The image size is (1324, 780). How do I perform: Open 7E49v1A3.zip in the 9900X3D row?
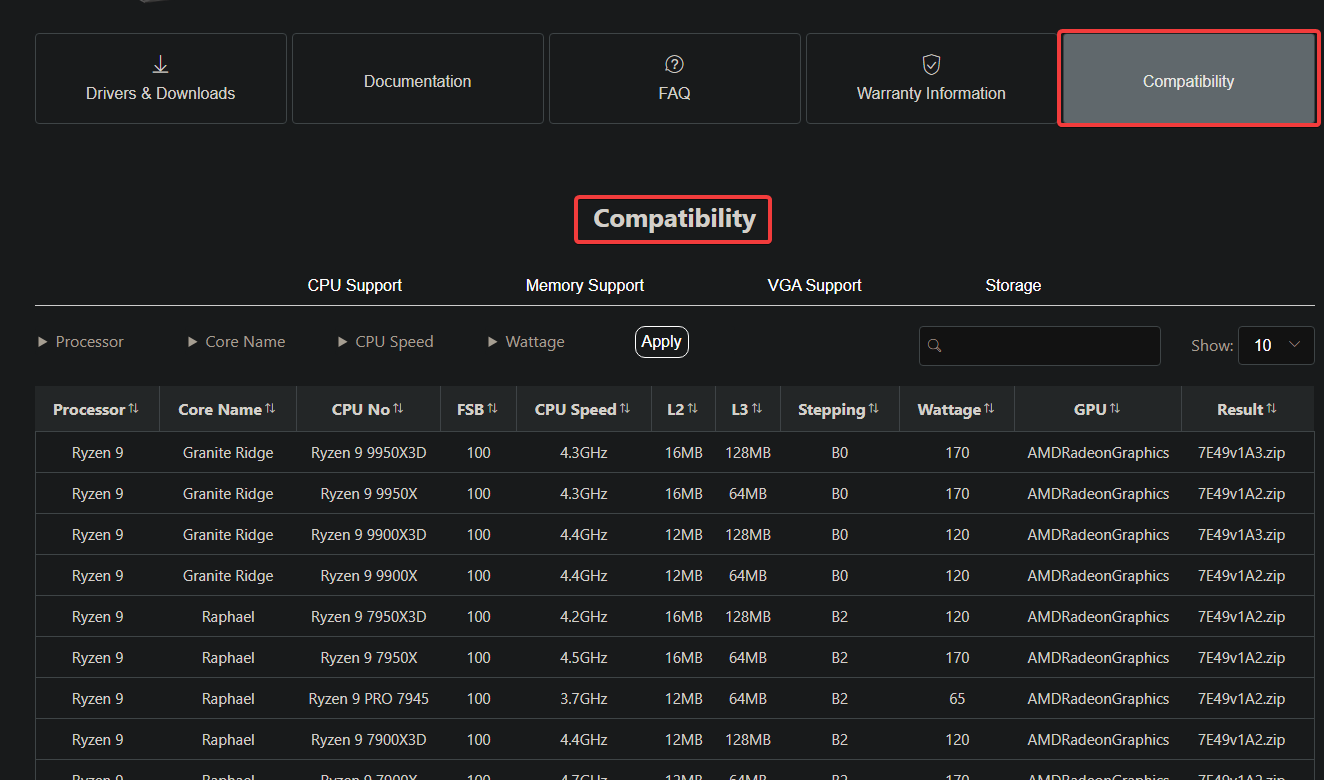(1242, 535)
